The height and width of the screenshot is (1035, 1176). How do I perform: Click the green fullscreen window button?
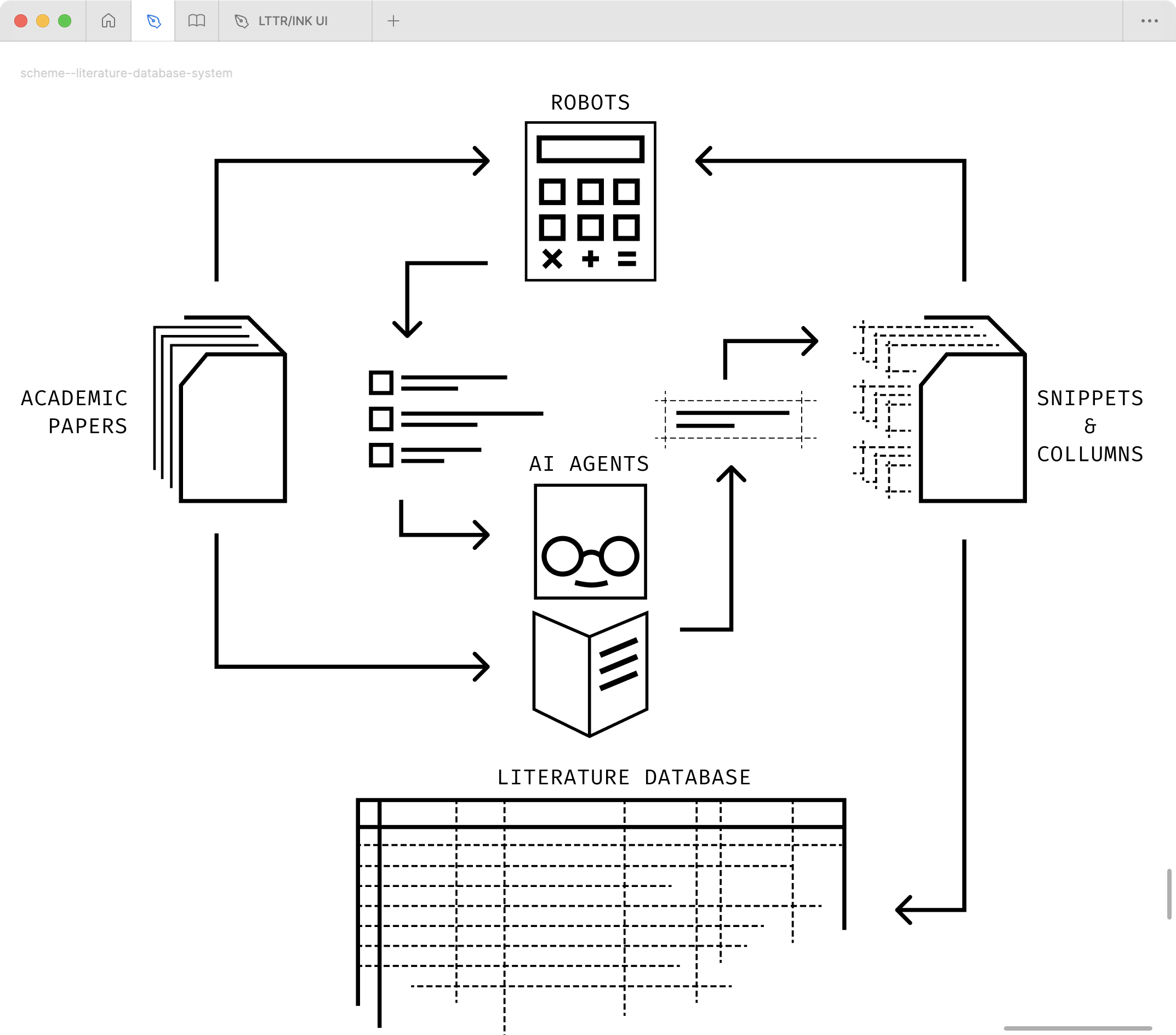(65, 21)
